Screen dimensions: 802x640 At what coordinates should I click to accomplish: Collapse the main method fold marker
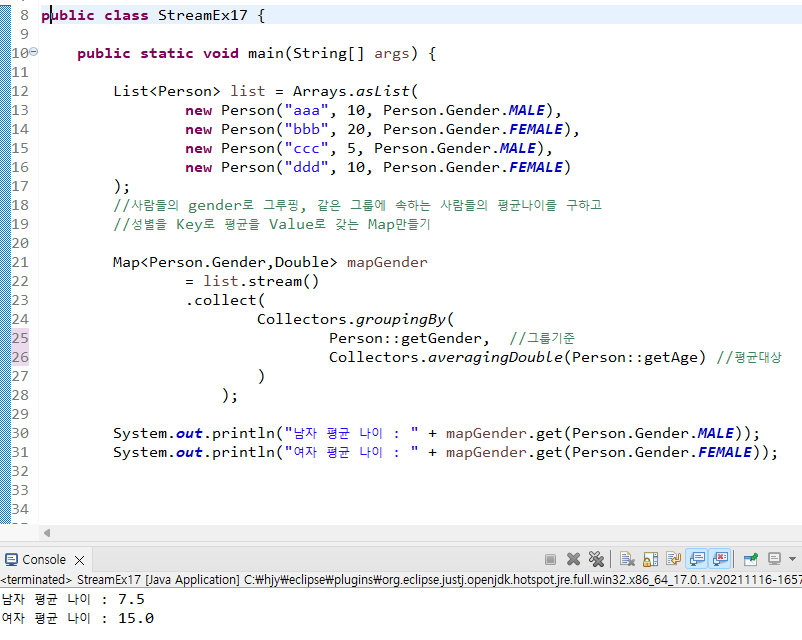(x=34, y=52)
